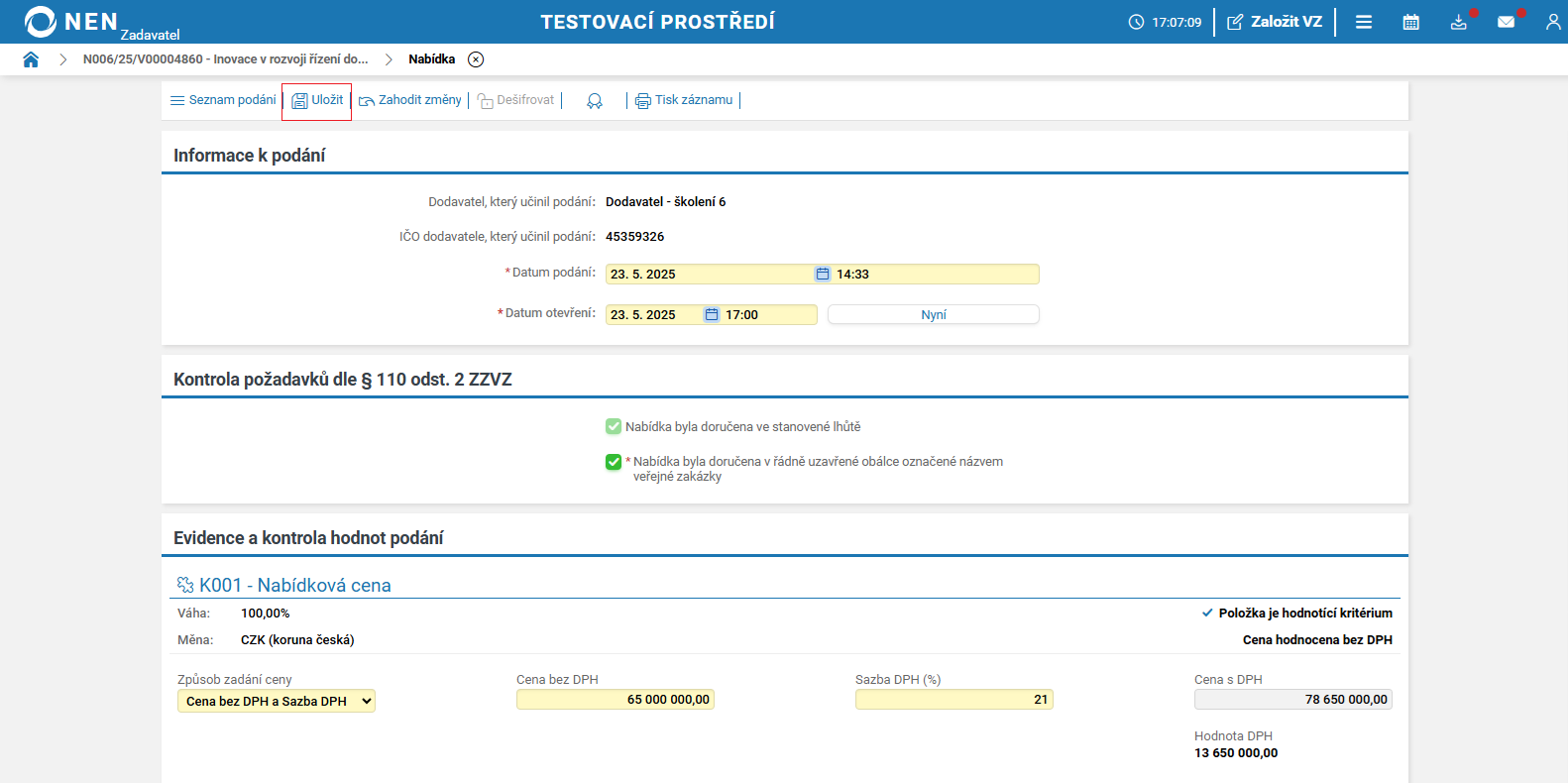Open the hamburger menu icon in the header

pos(1364,22)
